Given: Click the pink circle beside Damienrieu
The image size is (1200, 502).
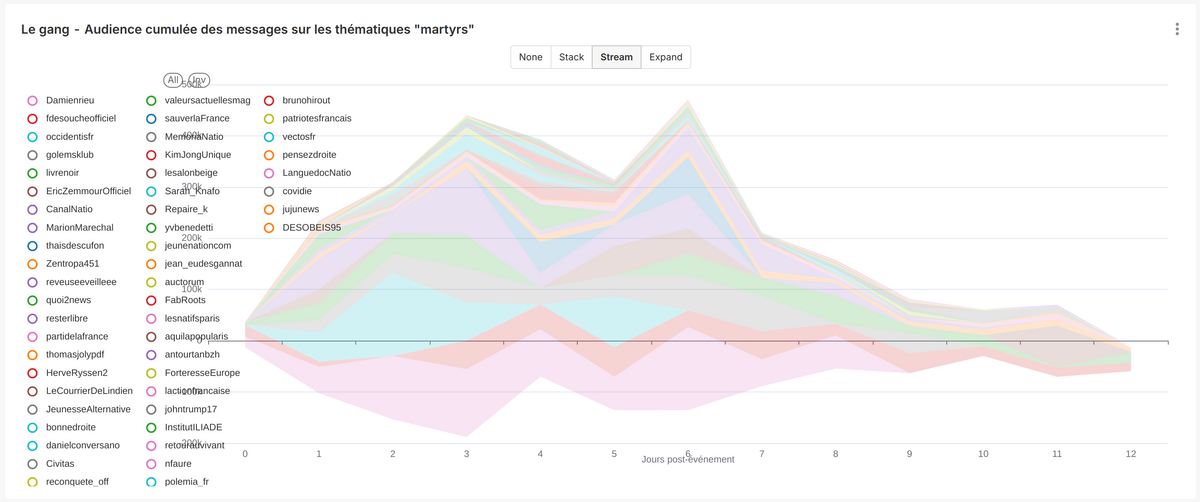Looking at the screenshot, I should pos(33,100).
